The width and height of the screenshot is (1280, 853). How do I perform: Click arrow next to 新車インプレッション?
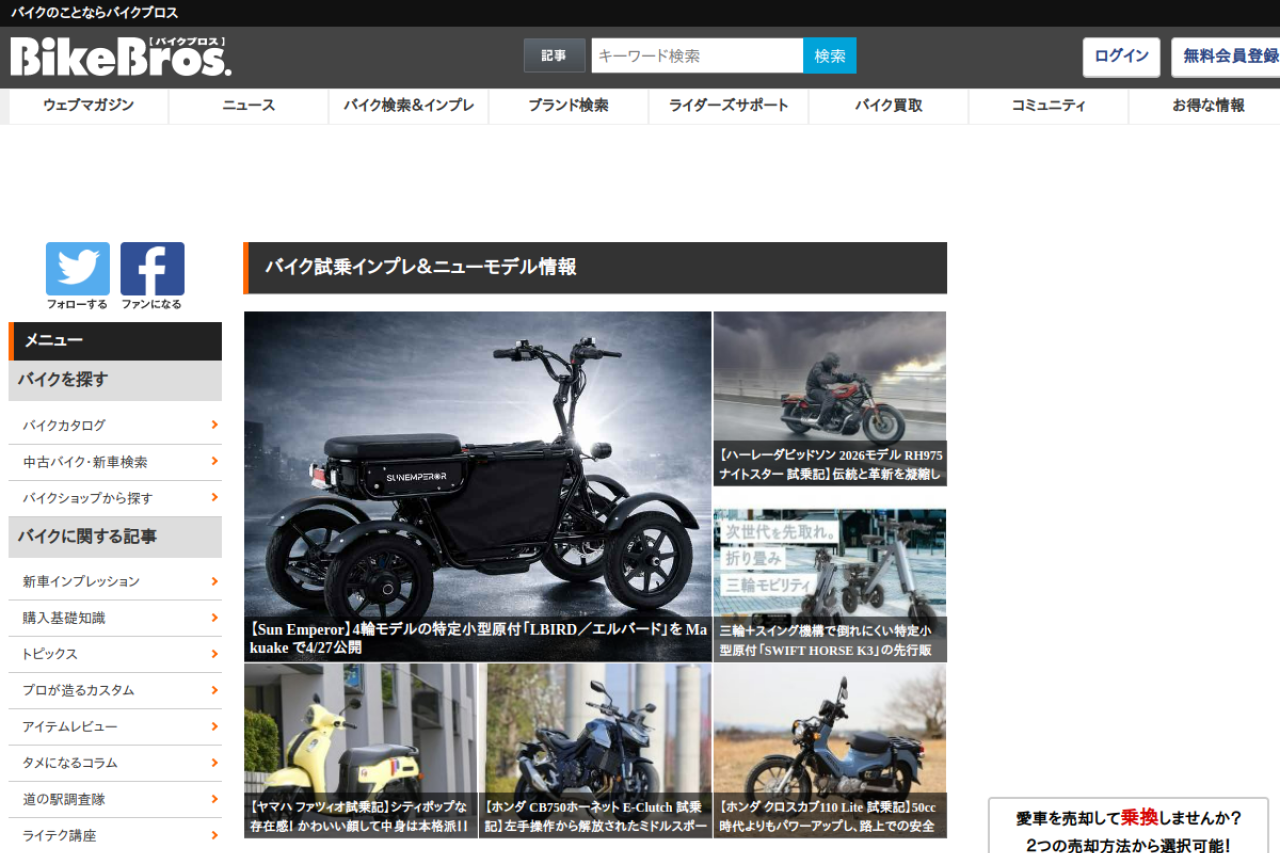tap(214, 581)
